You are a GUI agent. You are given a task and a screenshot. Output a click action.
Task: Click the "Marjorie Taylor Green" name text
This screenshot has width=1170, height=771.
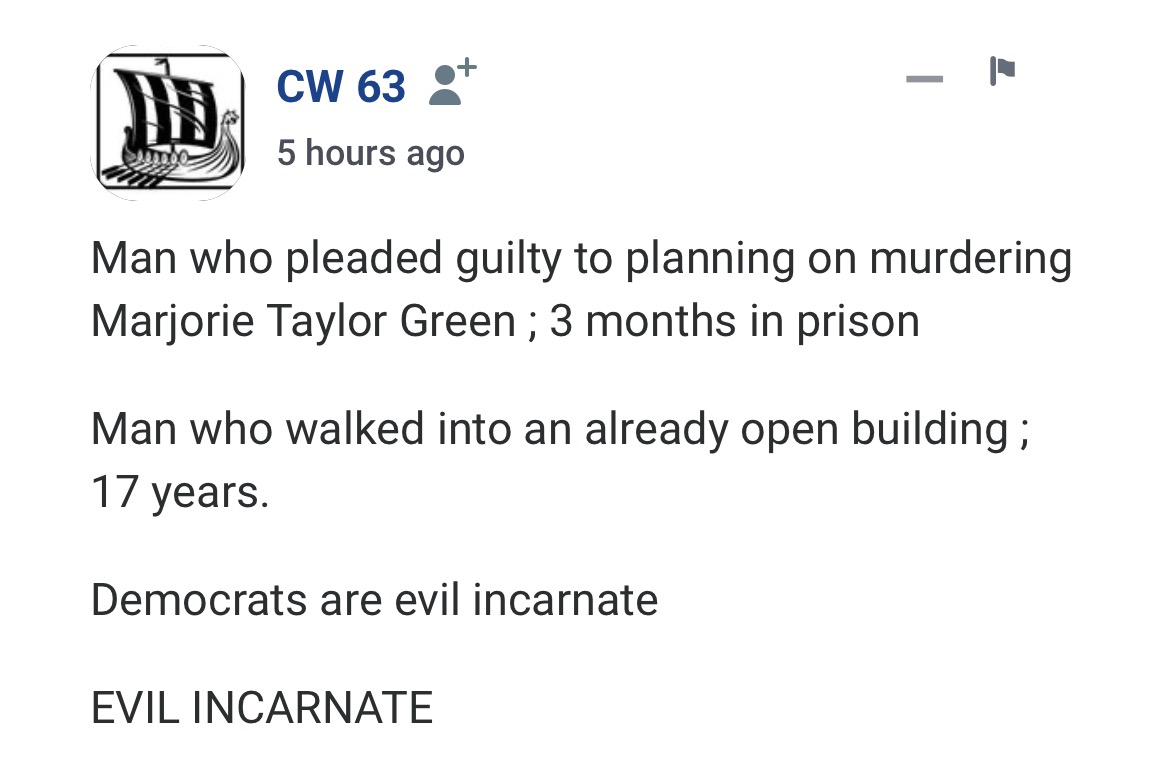coord(303,322)
